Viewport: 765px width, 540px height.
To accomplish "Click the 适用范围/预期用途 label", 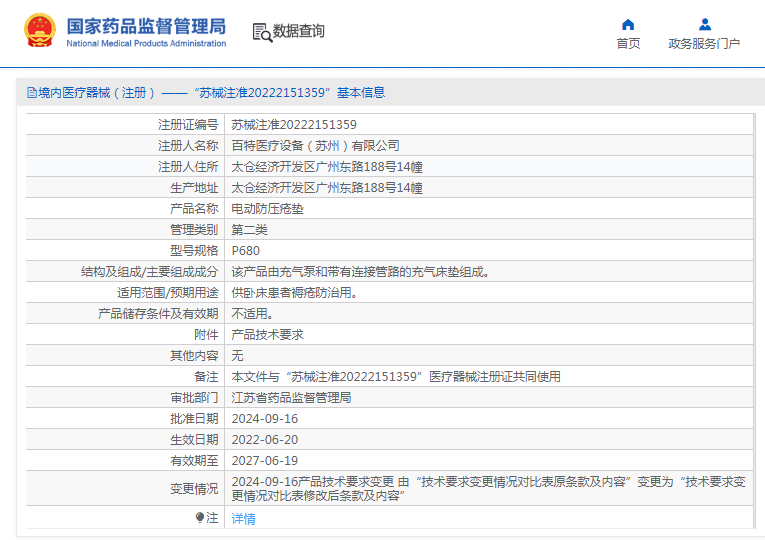I will pyautogui.click(x=167, y=293).
